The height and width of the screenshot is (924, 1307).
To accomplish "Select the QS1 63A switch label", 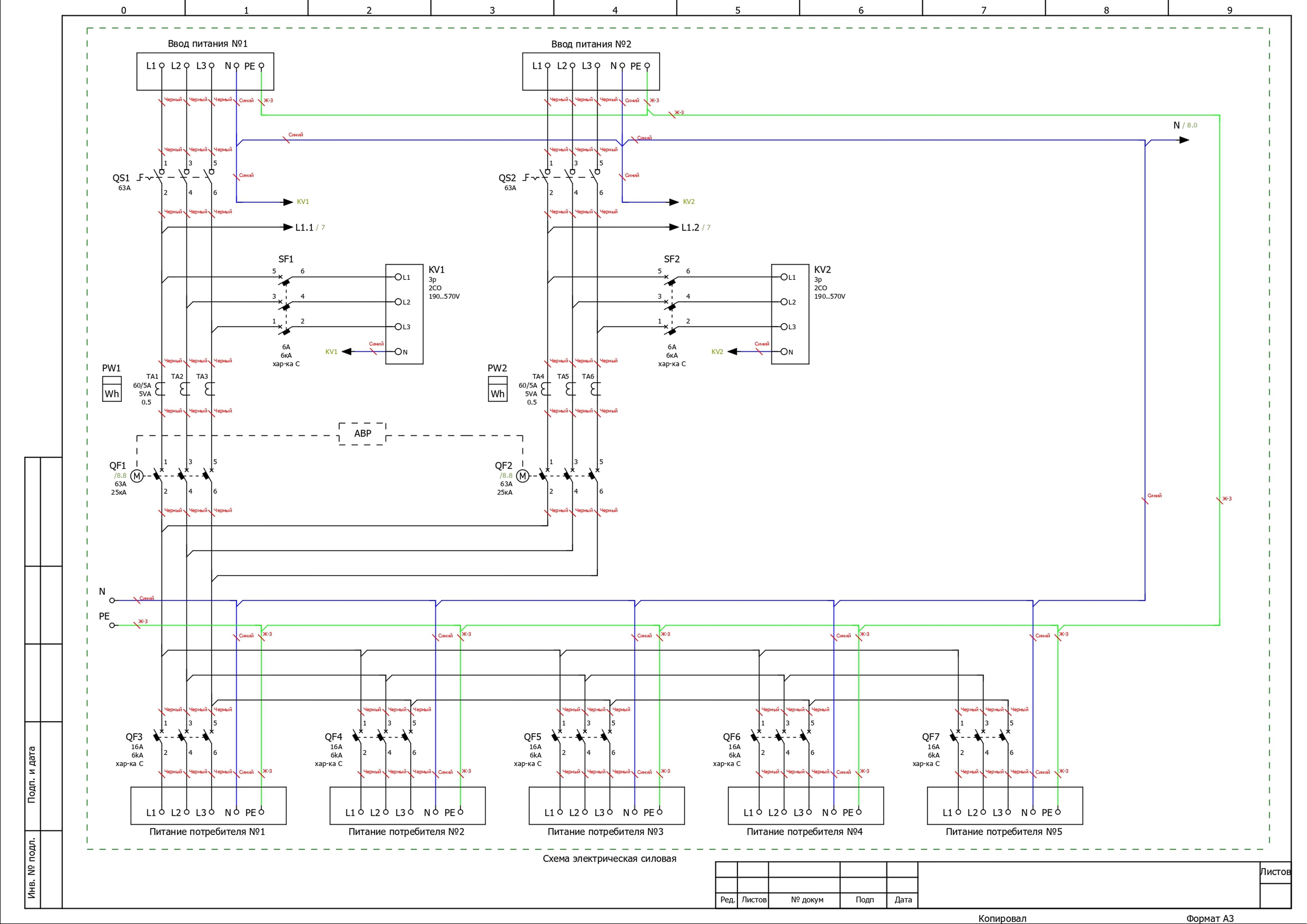I will pos(121,178).
